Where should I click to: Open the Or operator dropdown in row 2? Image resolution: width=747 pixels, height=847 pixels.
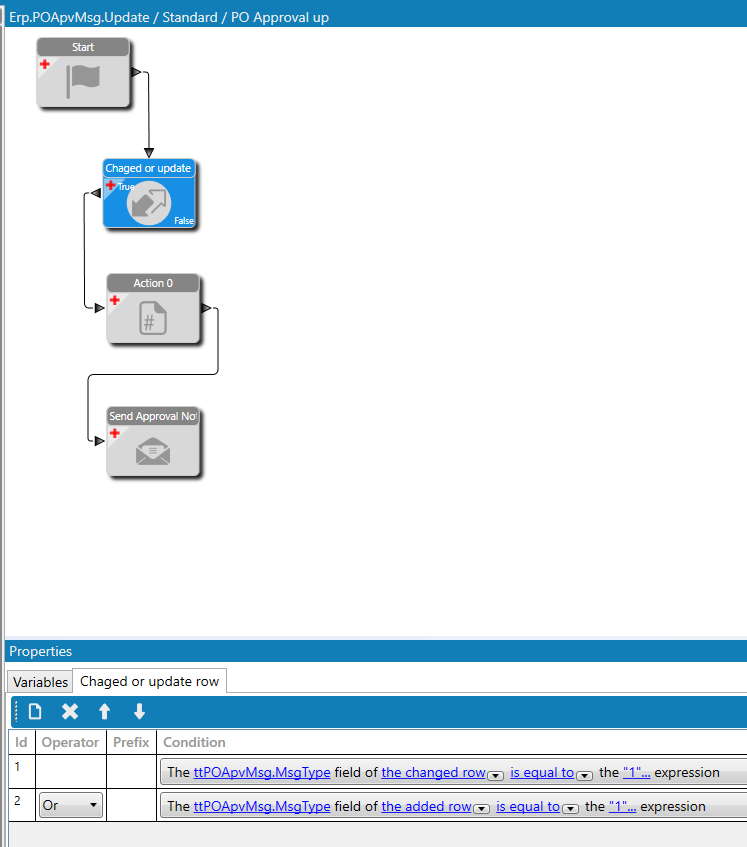pos(70,805)
